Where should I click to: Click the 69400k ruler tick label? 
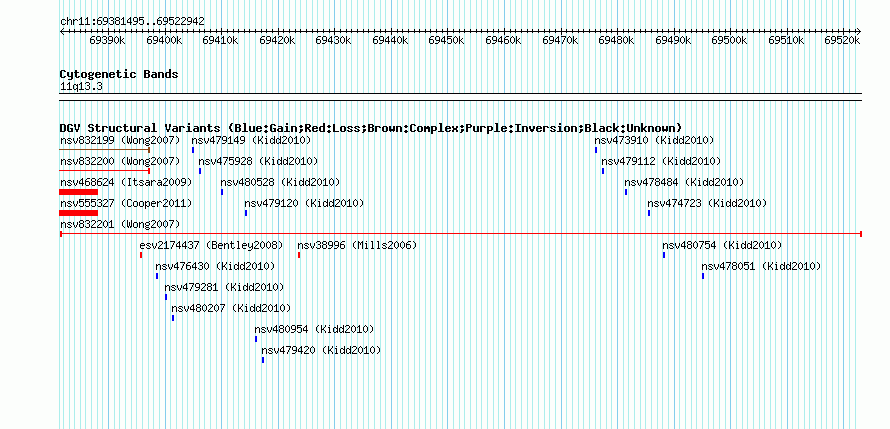click(163, 40)
